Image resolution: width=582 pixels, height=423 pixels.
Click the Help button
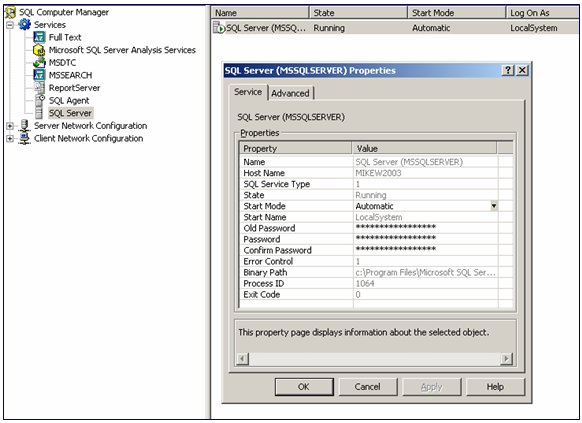click(495, 387)
